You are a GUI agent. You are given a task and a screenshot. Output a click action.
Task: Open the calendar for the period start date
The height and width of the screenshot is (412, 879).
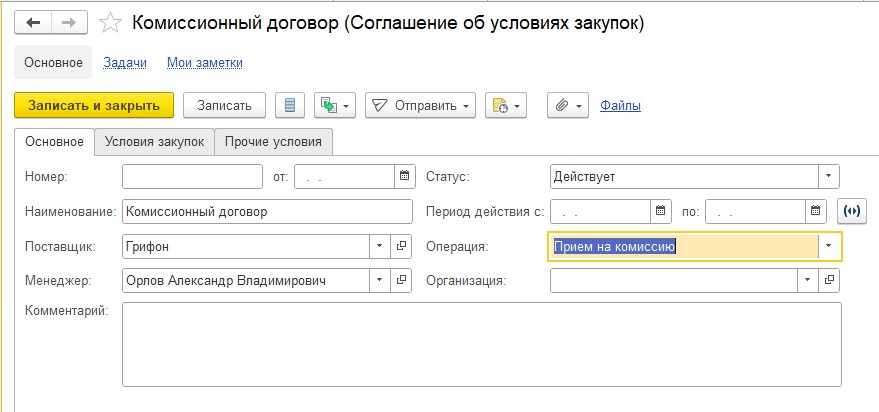pos(660,211)
